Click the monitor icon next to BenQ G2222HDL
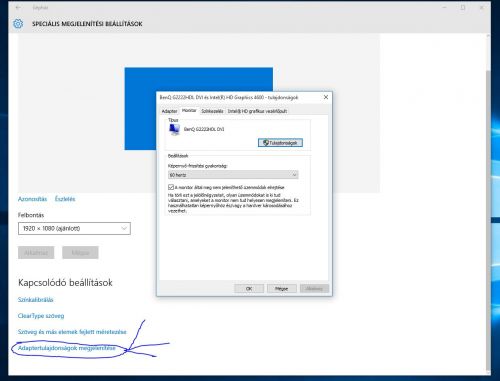 [x=174, y=129]
